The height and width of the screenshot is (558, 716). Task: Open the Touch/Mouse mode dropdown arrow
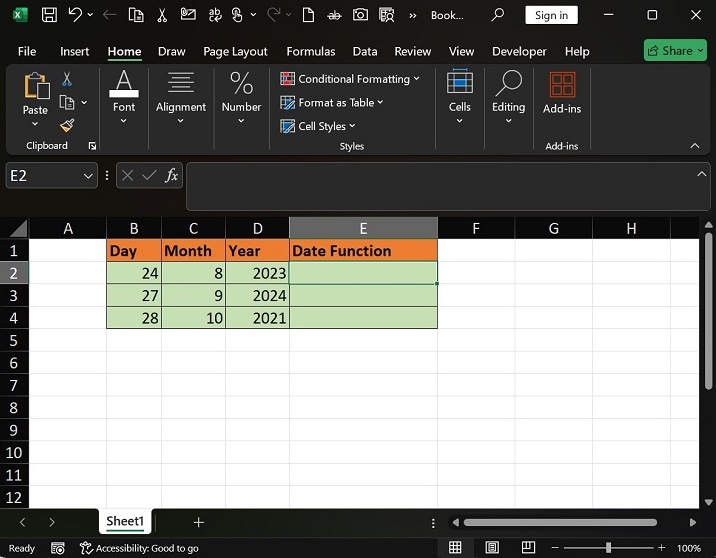[253, 15]
